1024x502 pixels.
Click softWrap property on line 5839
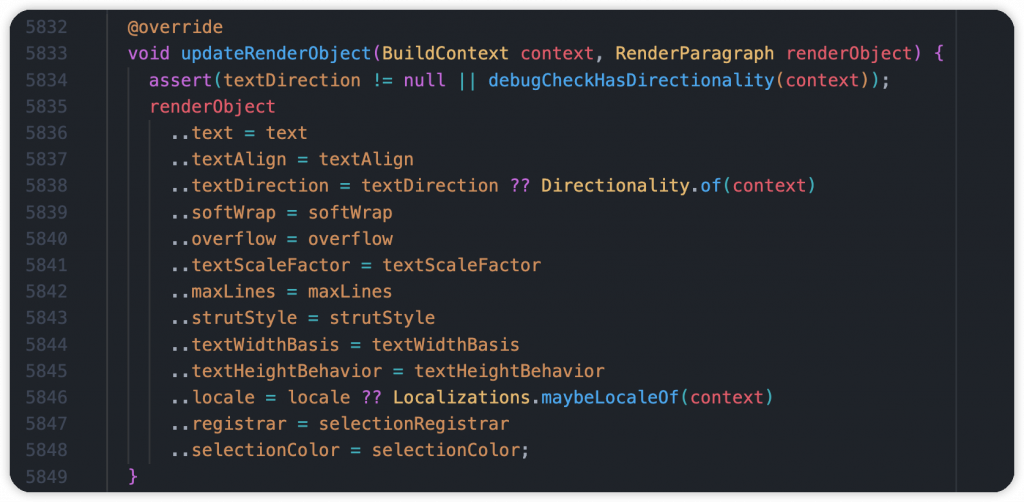[234, 213]
